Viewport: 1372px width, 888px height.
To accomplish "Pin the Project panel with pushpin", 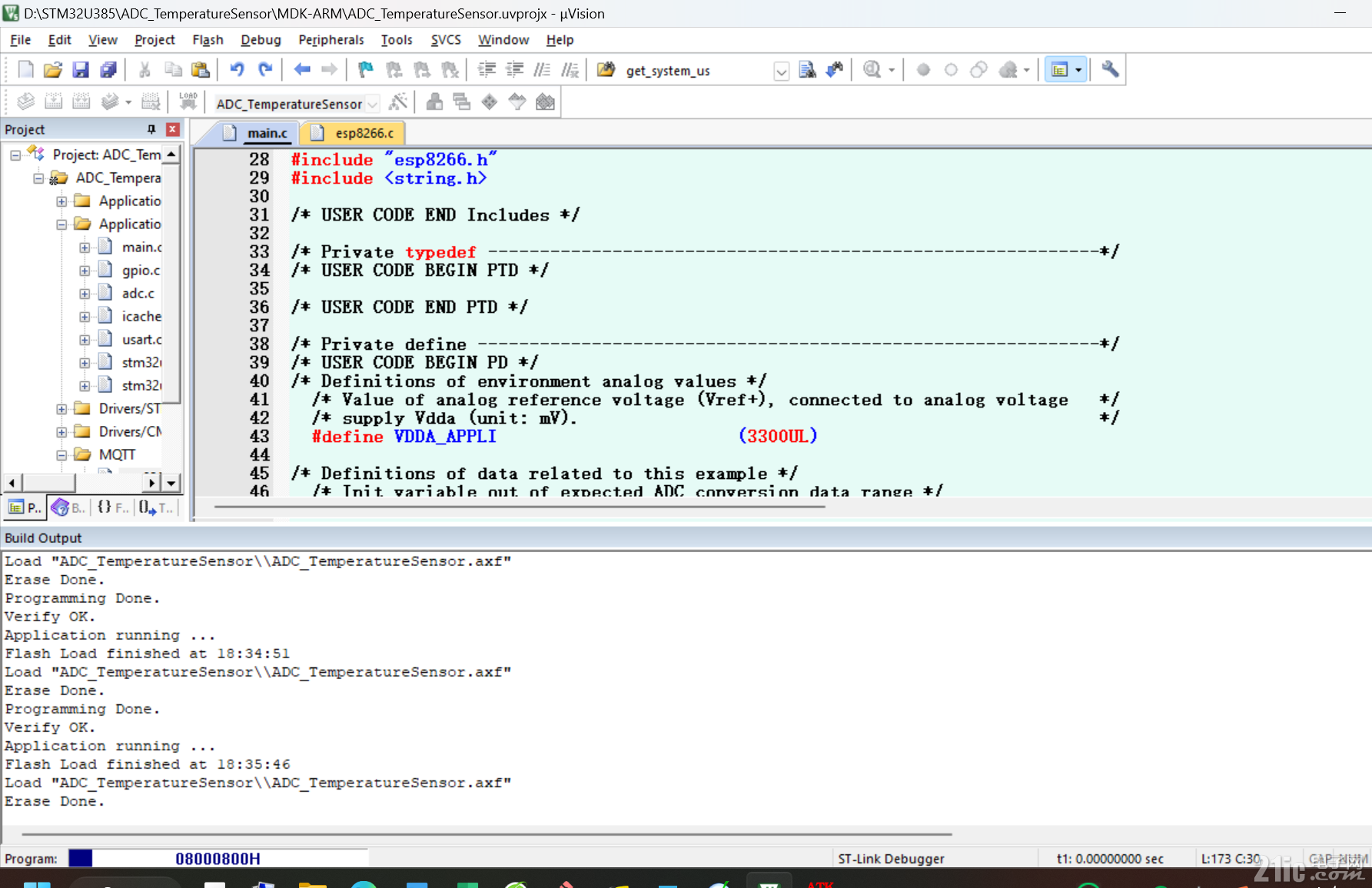I will point(151,129).
